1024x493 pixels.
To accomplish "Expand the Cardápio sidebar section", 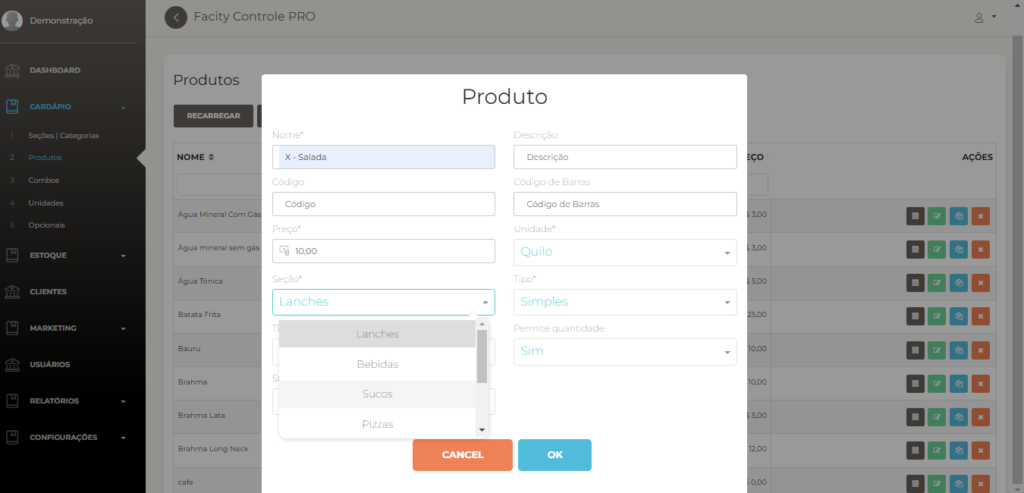I will click(65, 107).
